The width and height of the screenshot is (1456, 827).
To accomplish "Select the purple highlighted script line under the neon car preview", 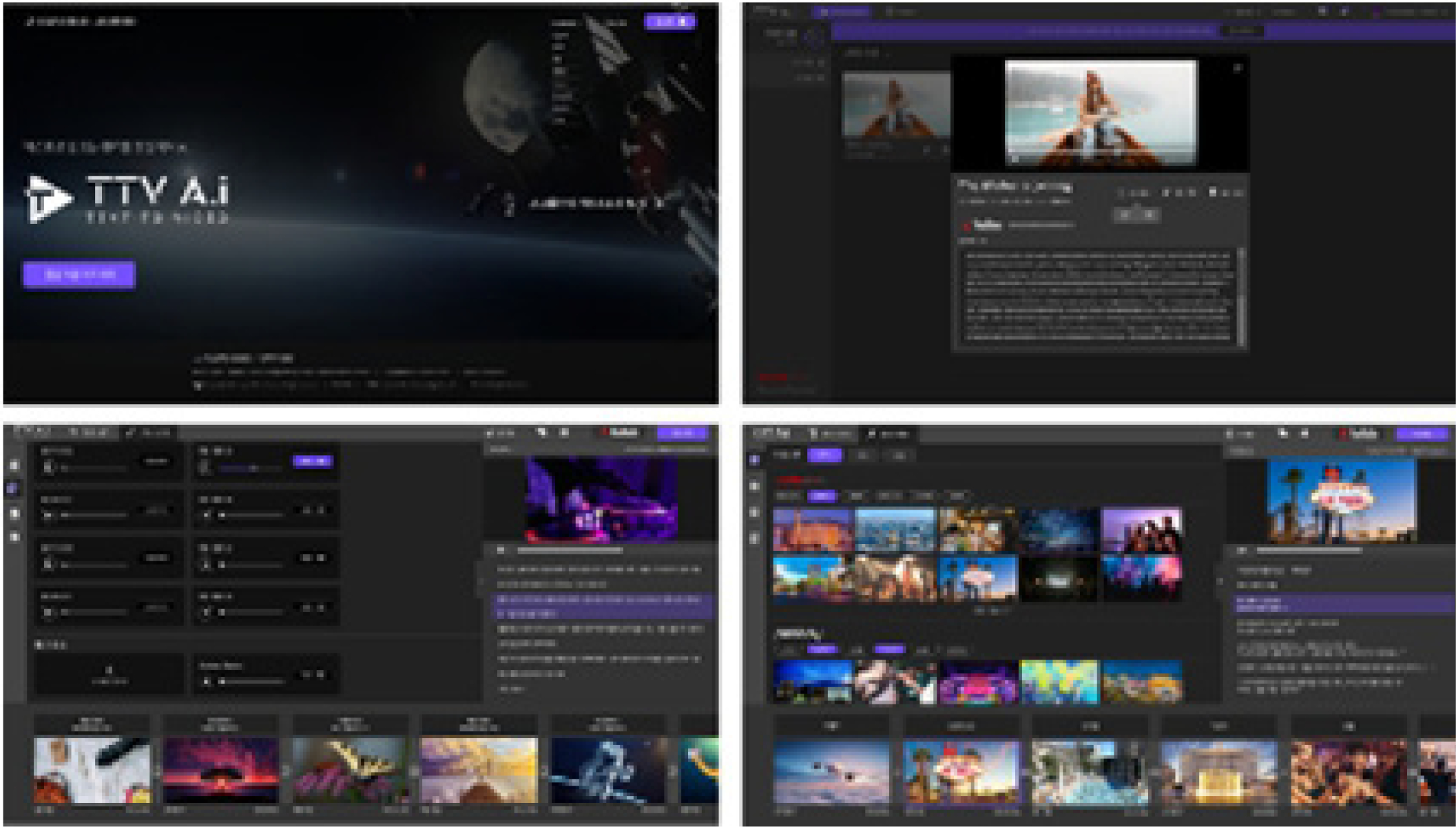I will coord(603,606).
